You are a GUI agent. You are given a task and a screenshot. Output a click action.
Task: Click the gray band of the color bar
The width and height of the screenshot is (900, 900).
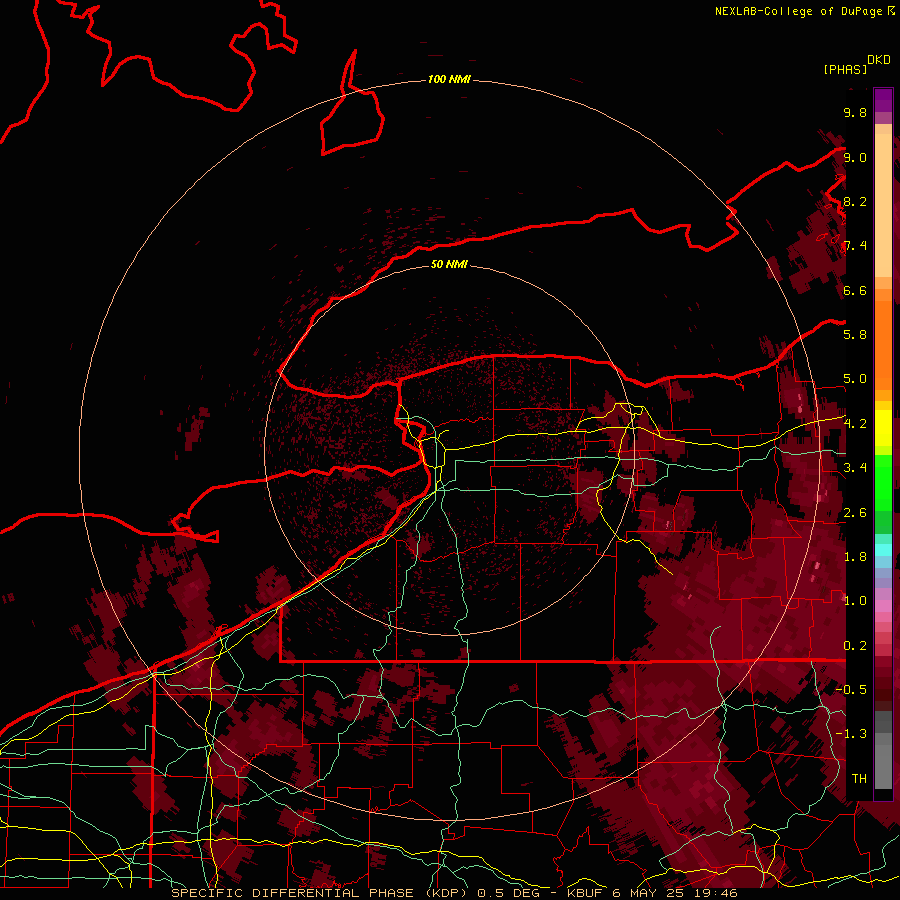pos(883,750)
